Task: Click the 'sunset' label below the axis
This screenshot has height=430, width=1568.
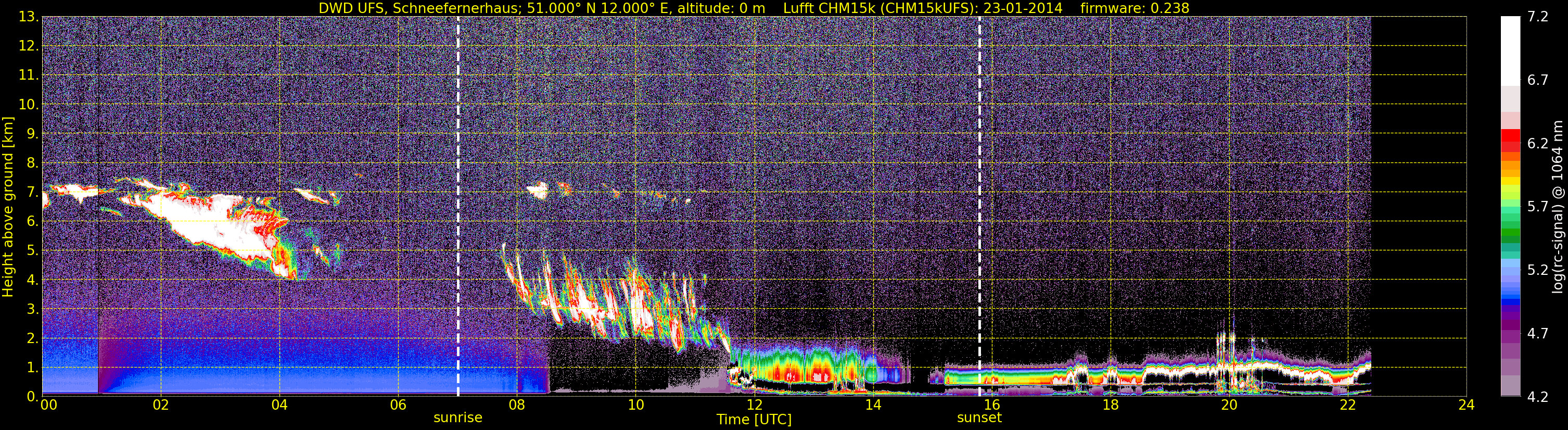Action: pyautogui.click(x=979, y=418)
